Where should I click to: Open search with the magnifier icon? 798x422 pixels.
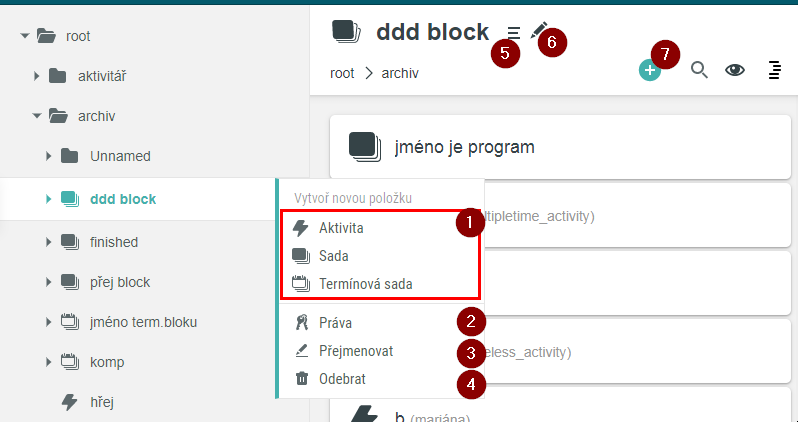click(x=699, y=70)
